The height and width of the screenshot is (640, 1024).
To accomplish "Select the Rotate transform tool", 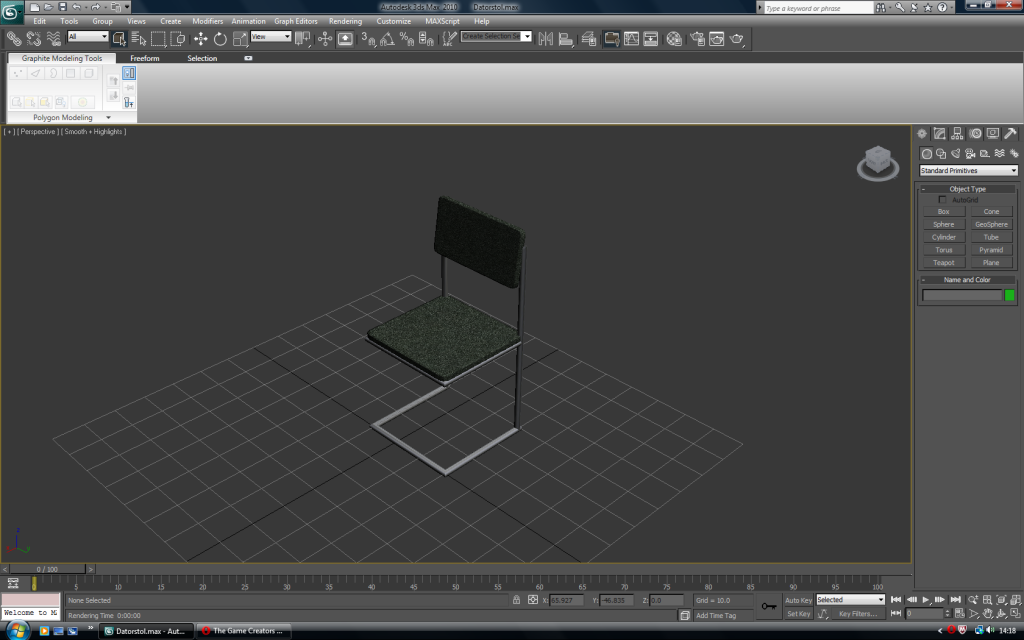I will coord(220,39).
